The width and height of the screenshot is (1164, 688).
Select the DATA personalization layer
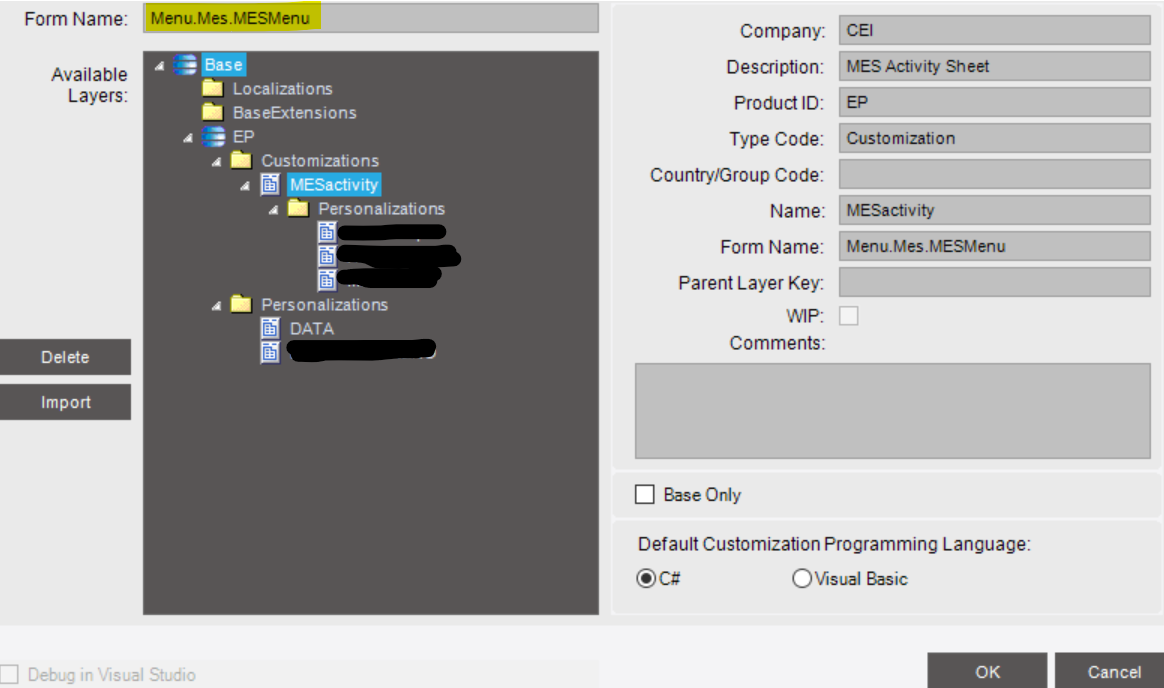[x=312, y=328]
